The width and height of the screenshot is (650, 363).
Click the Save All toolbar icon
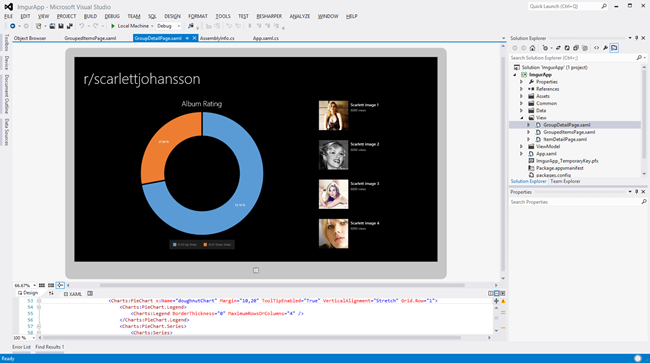coord(70,26)
